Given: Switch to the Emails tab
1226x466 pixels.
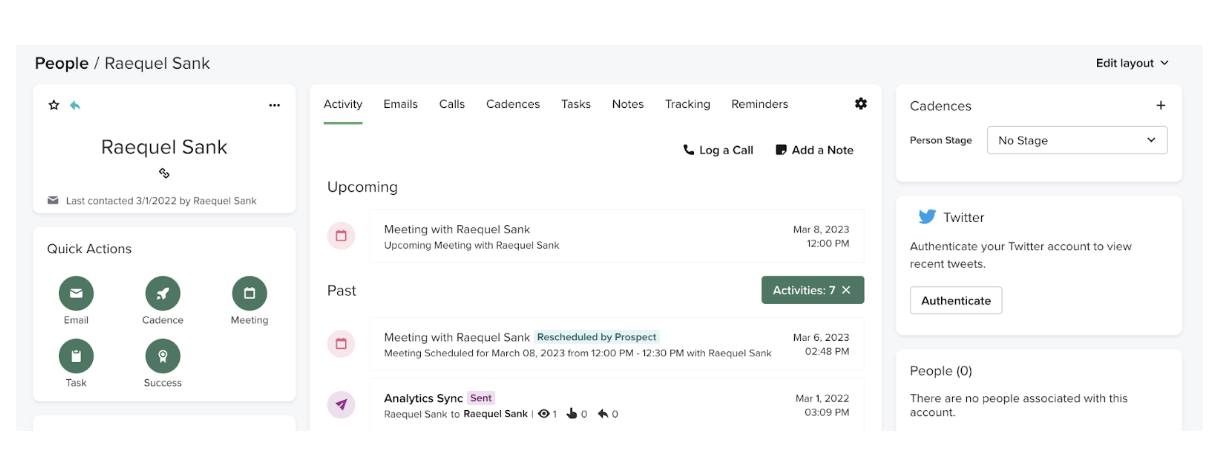Looking at the screenshot, I should coord(400,104).
